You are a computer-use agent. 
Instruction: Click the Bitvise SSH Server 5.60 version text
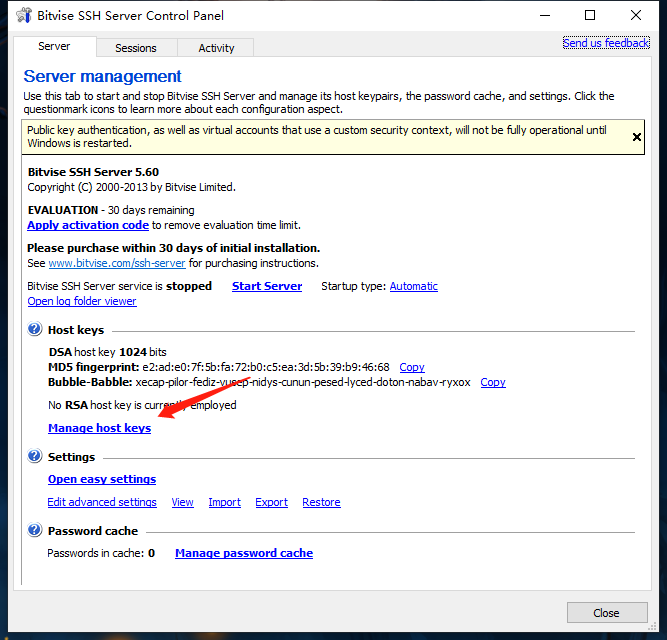[93, 172]
